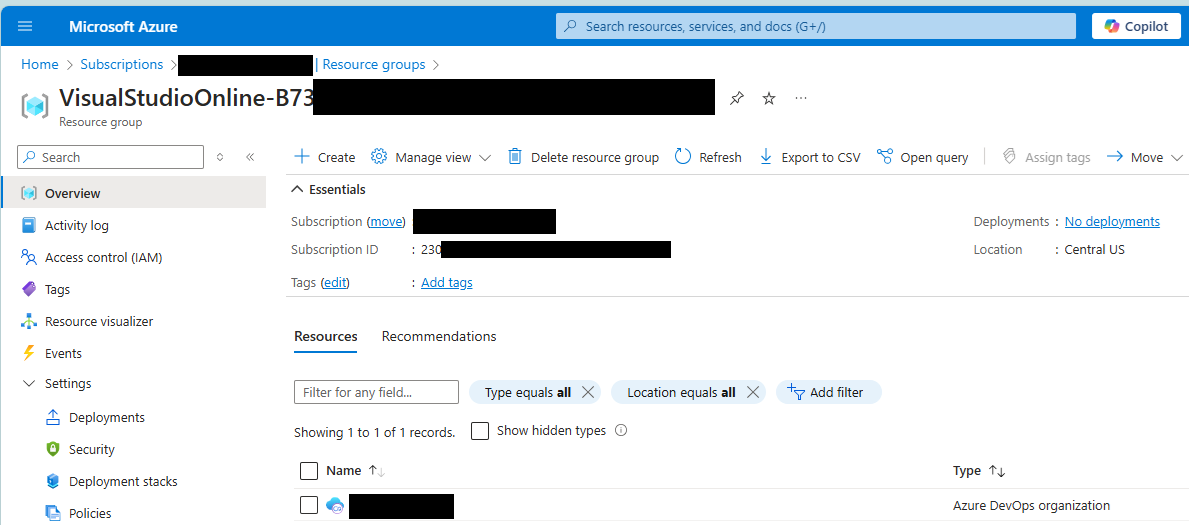
Task: Click Delete resource group
Action: point(582,157)
